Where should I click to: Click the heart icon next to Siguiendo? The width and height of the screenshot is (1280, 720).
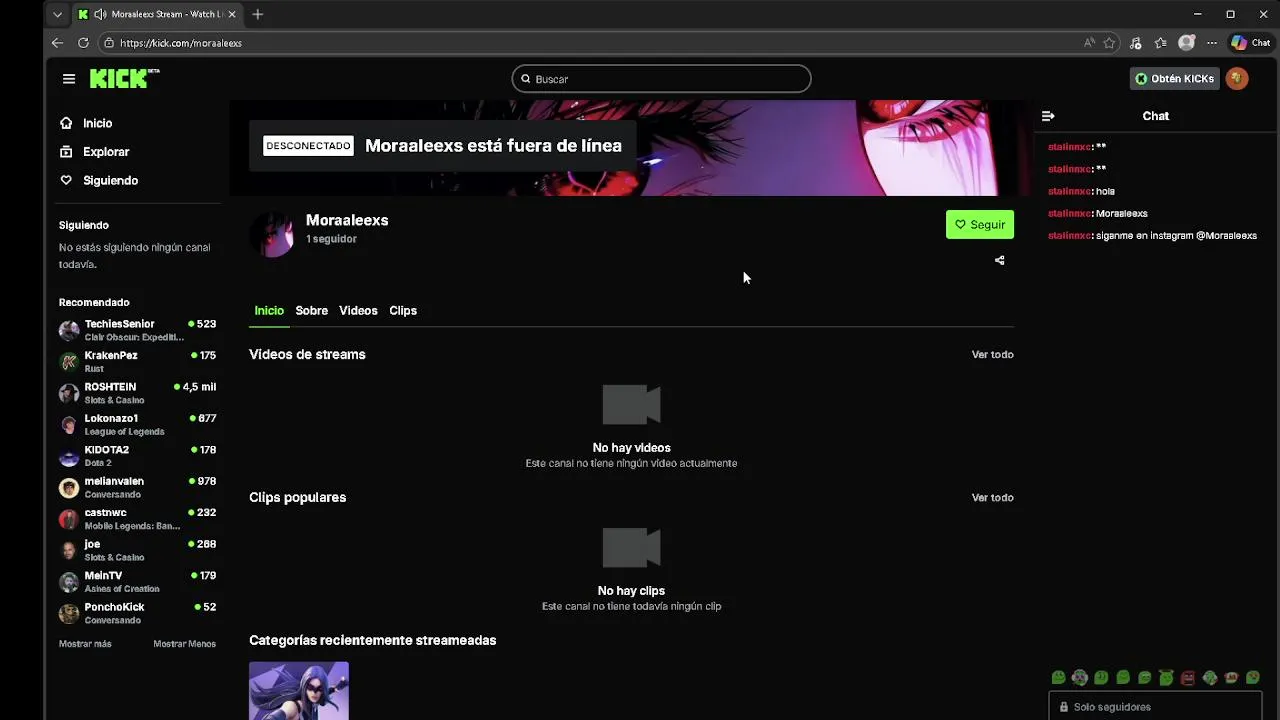66,180
